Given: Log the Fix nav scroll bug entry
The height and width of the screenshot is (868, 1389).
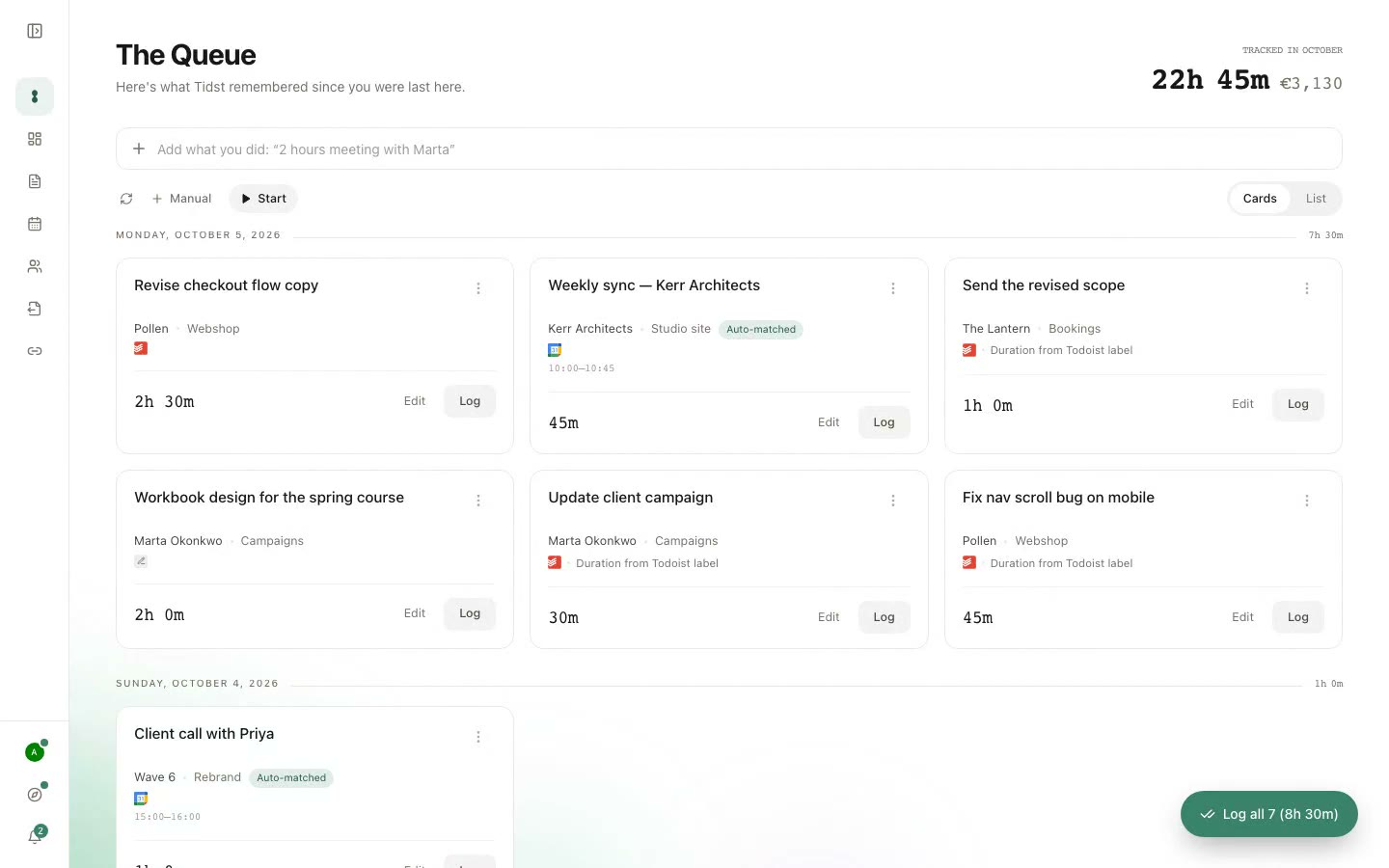Looking at the screenshot, I should [x=1298, y=617].
